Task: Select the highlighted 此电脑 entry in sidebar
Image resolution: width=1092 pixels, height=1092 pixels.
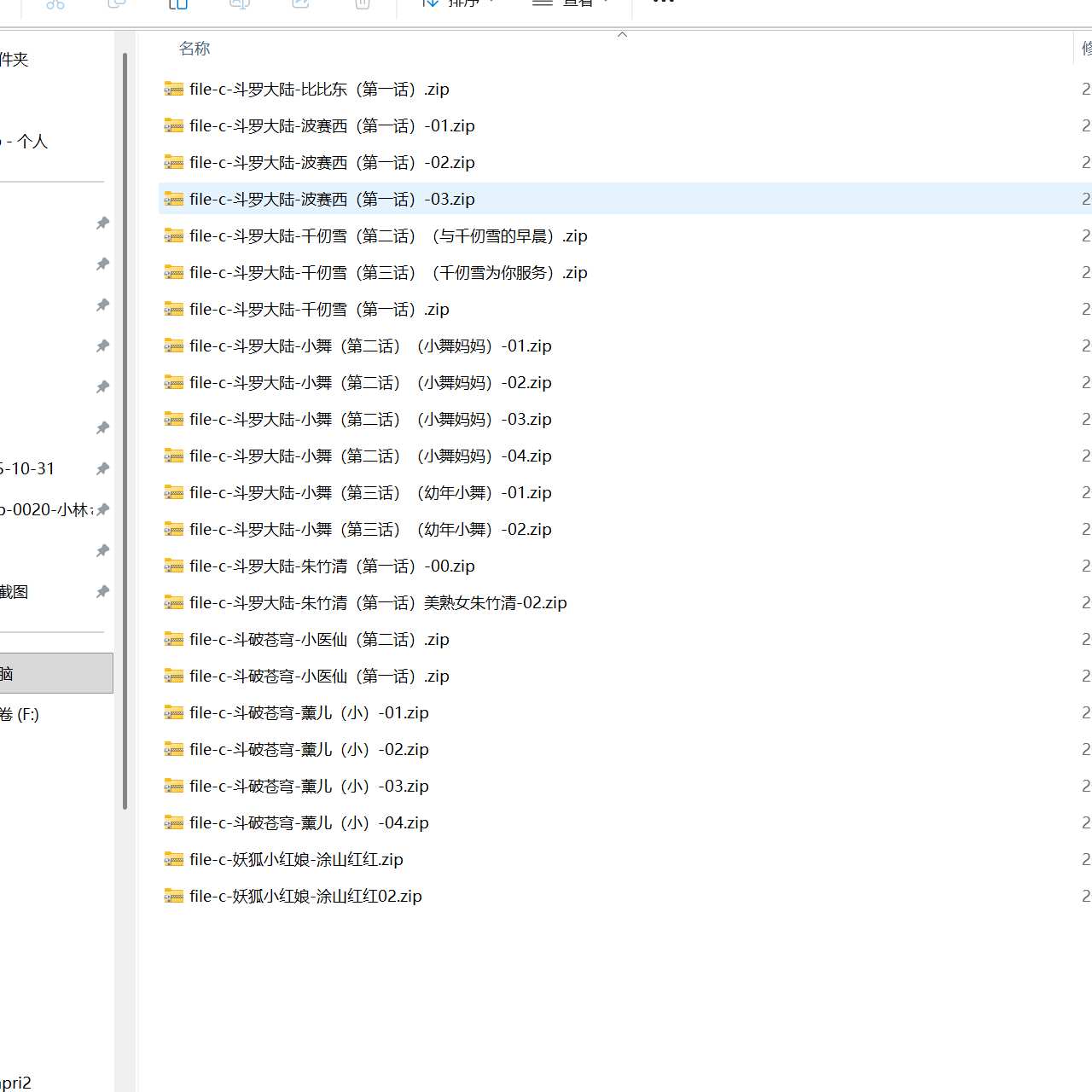Action: coord(56,673)
